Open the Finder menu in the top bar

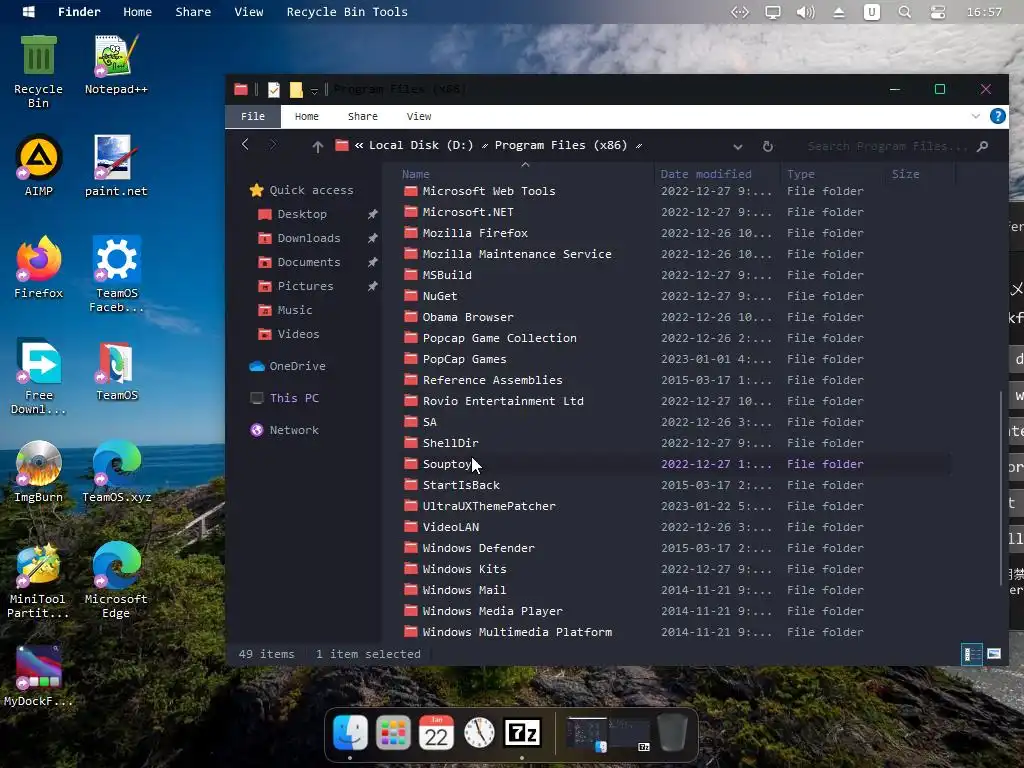(79, 12)
